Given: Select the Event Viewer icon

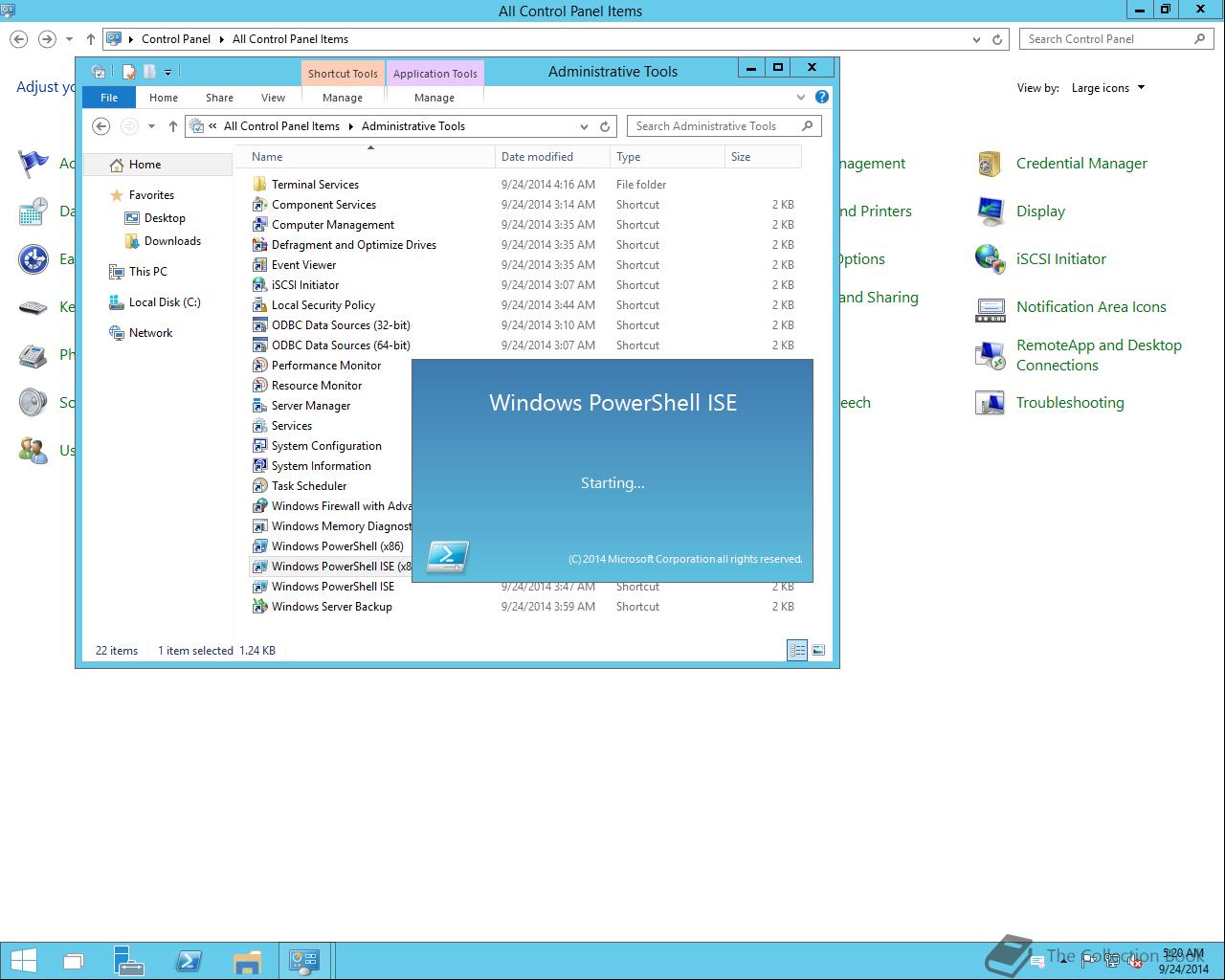Looking at the screenshot, I should click(x=259, y=265).
